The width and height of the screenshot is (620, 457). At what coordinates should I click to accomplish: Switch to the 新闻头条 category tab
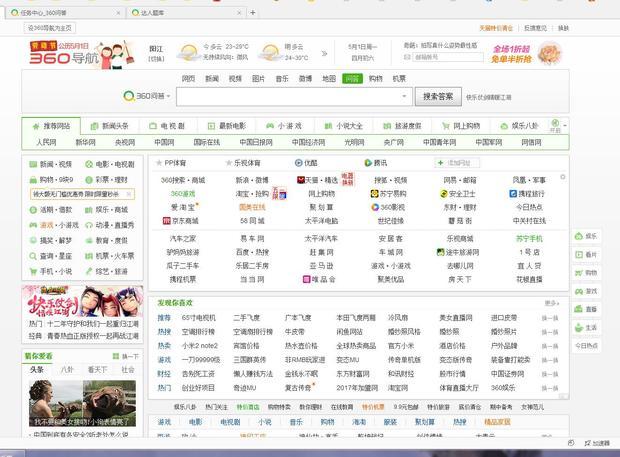point(110,126)
